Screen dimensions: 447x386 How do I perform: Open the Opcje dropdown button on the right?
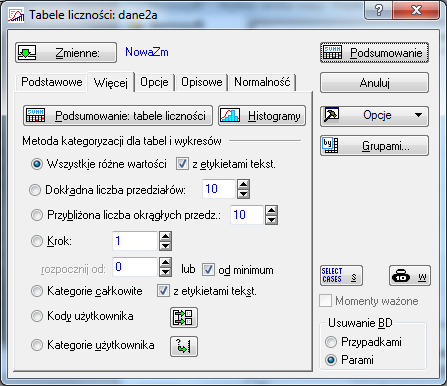[x=374, y=116]
